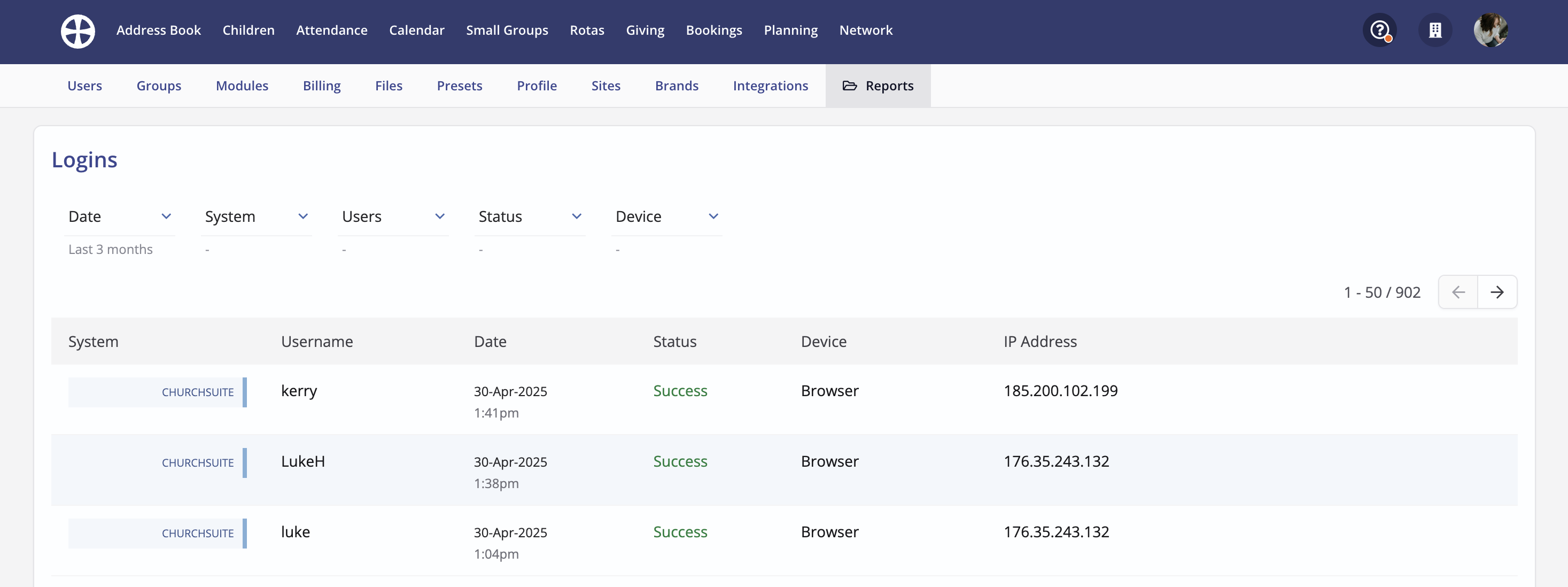The height and width of the screenshot is (587, 1568).
Task: Open the Users filter dropdown
Action: point(393,217)
